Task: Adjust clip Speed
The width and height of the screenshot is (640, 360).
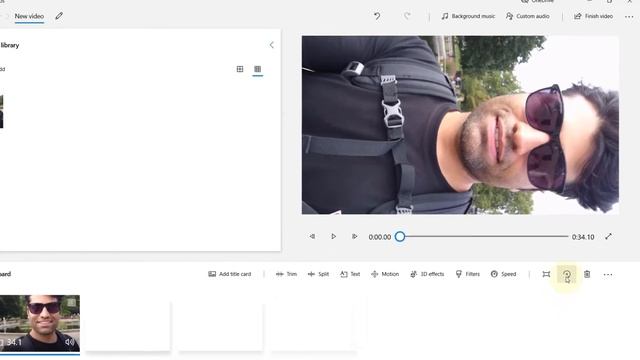Action: (503, 274)
